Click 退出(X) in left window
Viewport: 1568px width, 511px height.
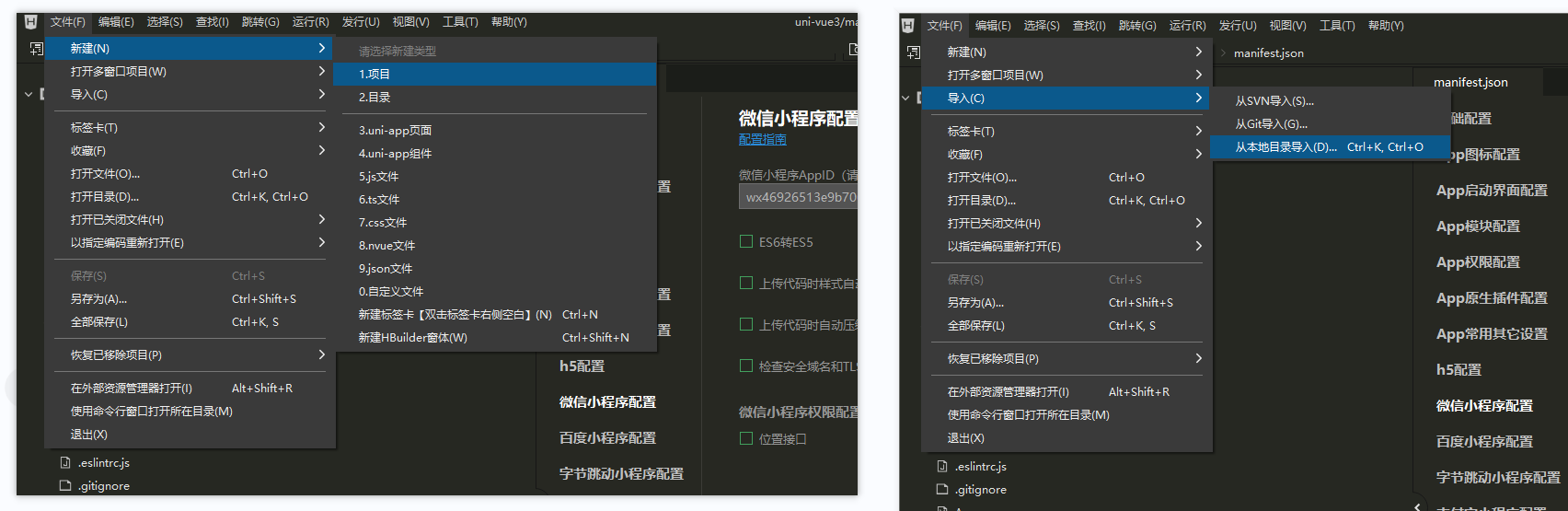[x=190, y=434]
